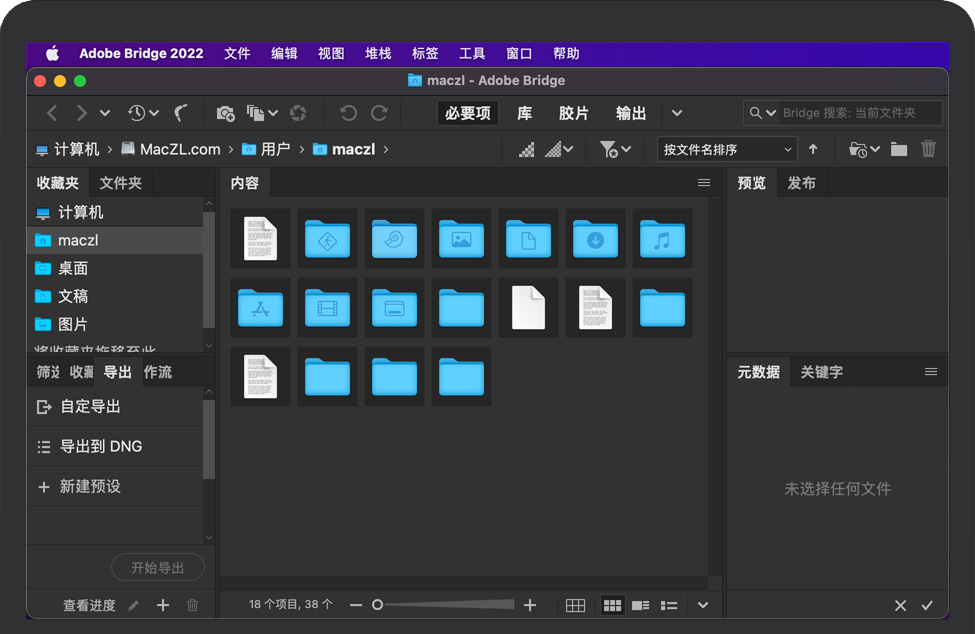Click the ascending sort order arrow

coord(813,149)
